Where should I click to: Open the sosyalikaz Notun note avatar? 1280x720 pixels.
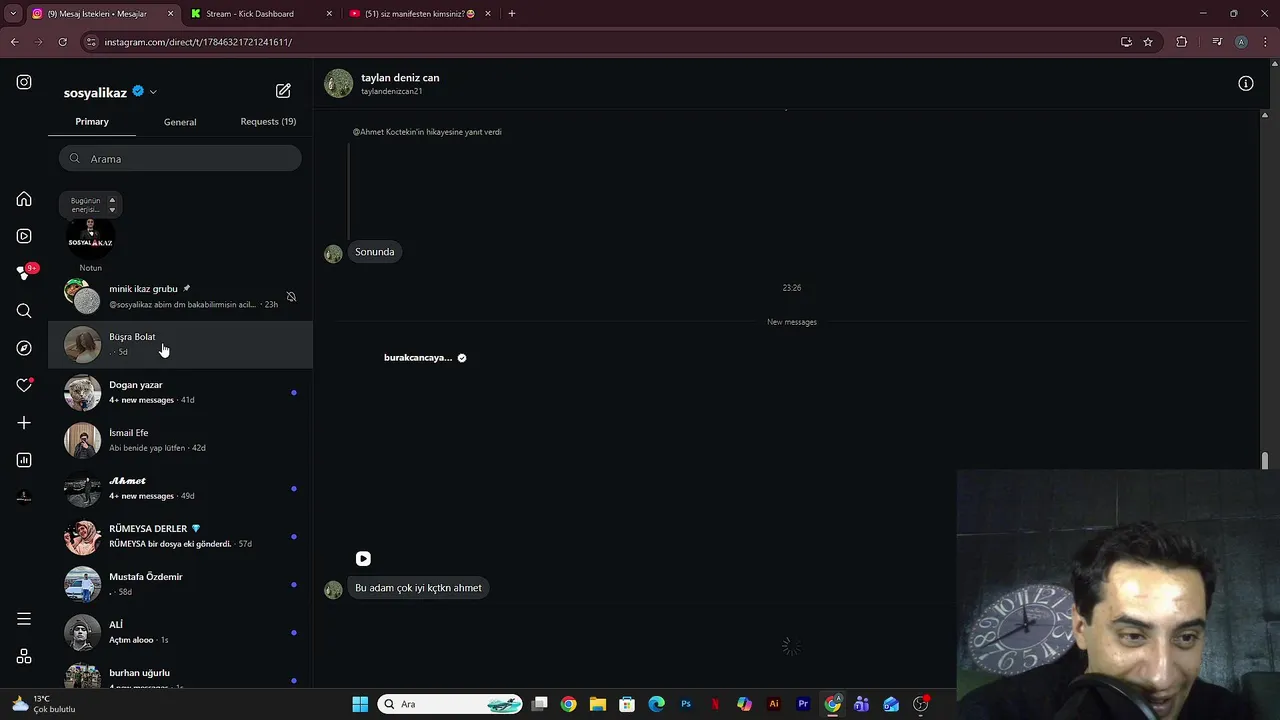click(x=90, y=240)
